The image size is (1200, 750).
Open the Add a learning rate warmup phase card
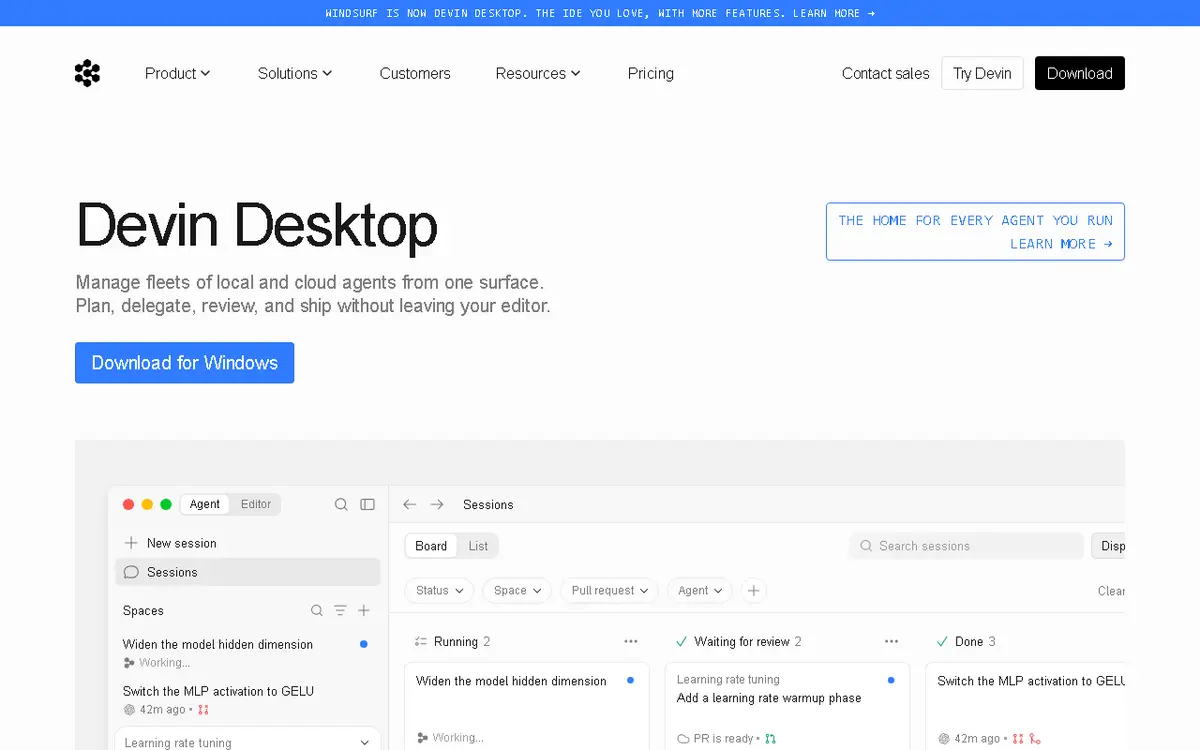coord(788,706)
